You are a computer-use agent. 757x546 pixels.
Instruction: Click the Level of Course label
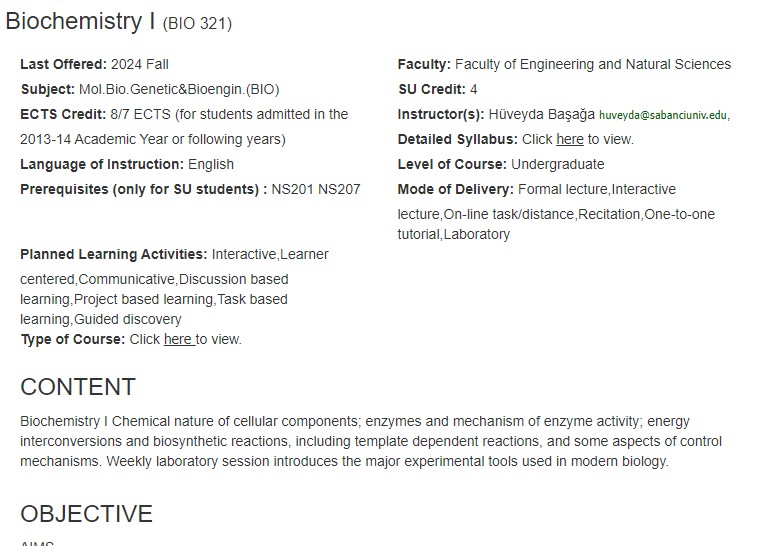[452, 164]
